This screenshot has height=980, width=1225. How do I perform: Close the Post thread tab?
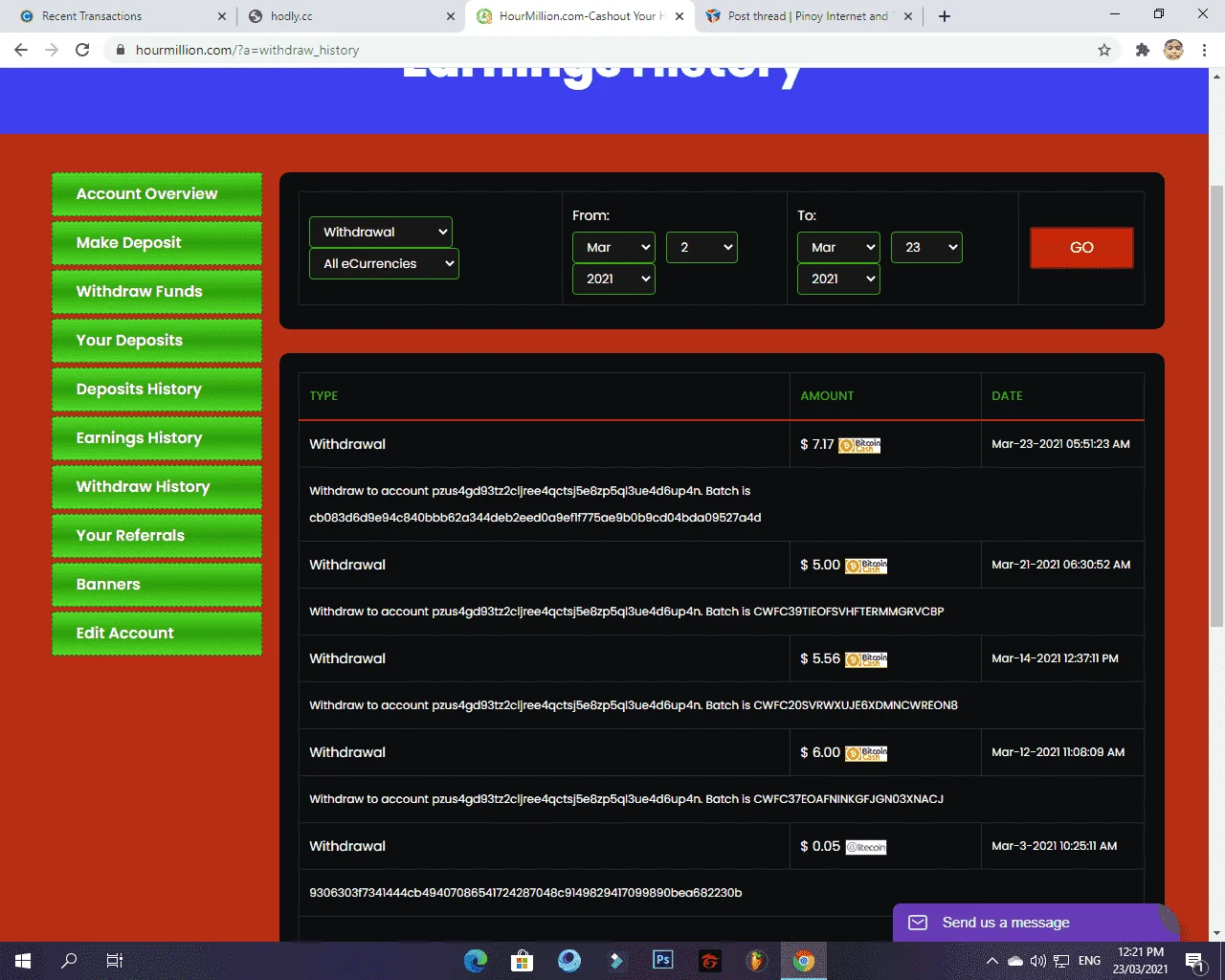908,16
